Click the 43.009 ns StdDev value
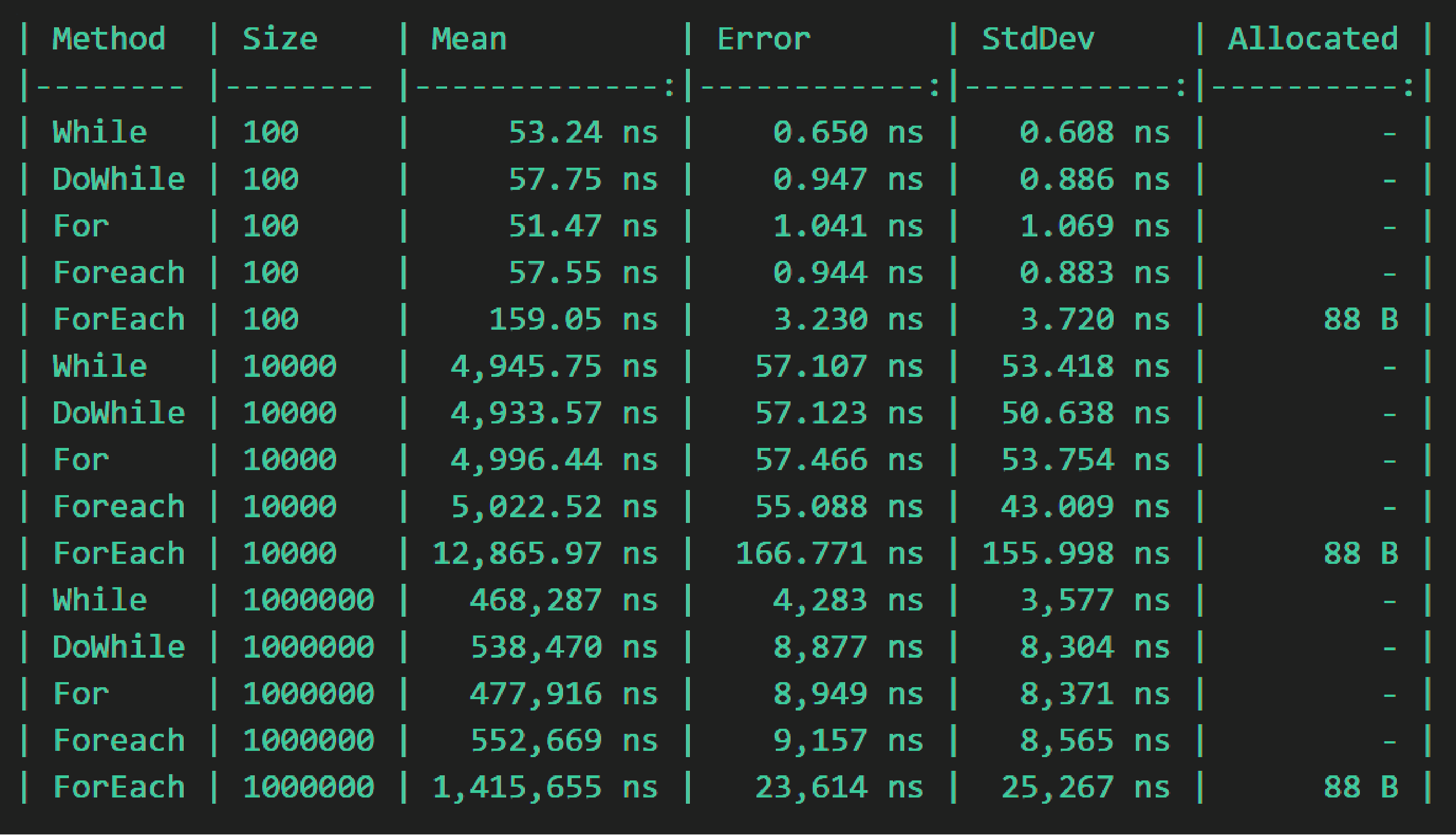This screenshot has width=1456, height=835. click(1085, 507)
